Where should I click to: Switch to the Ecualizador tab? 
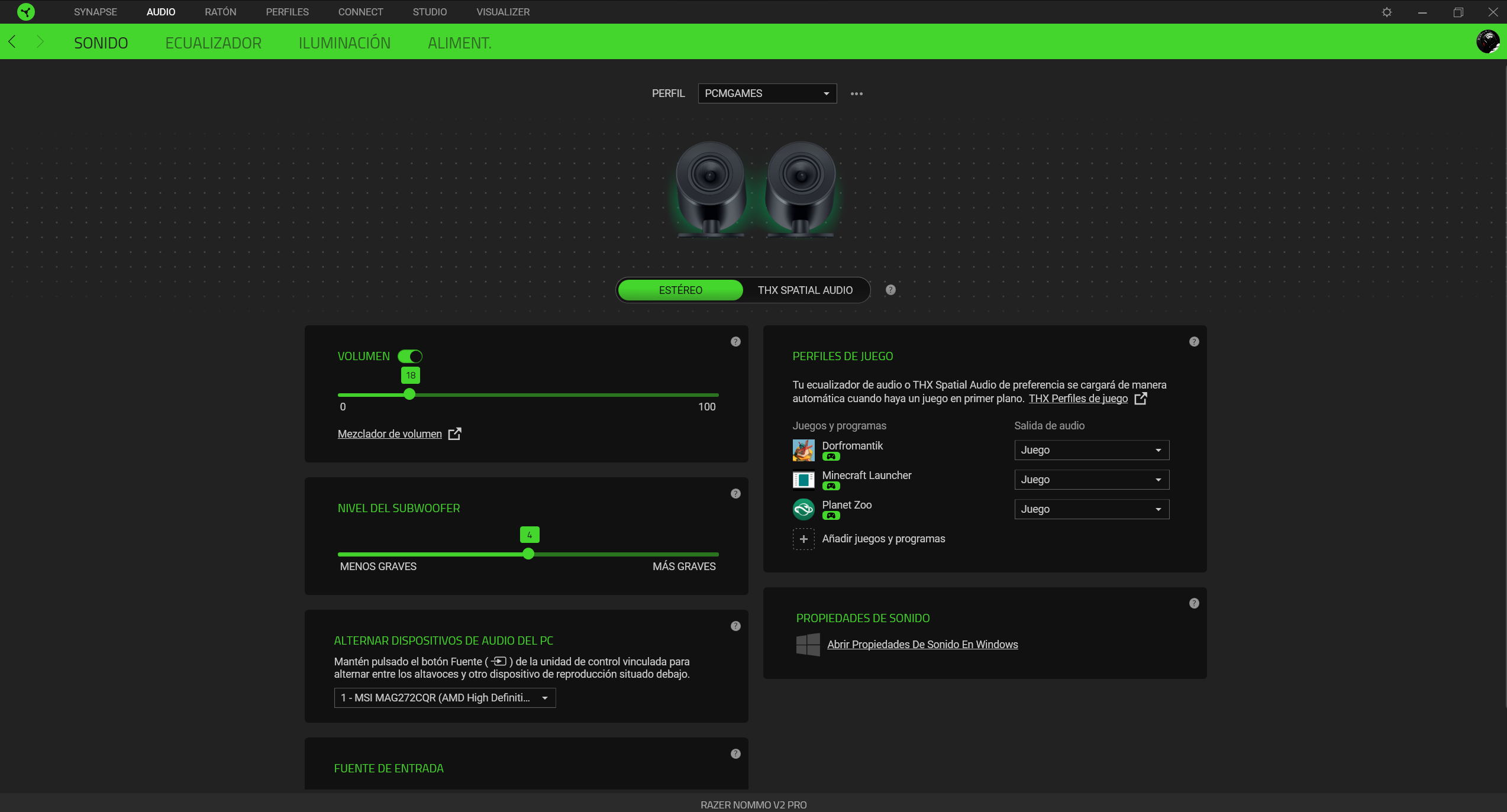[214, 43]
